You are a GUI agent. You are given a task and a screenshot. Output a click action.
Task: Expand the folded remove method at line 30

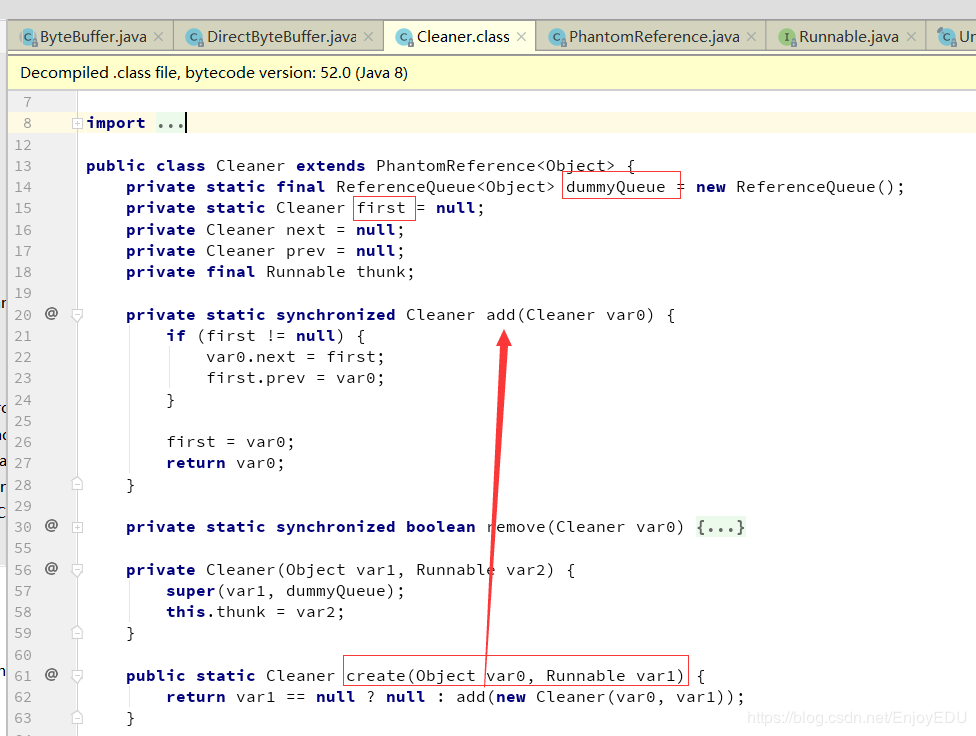[x=77, y=527]
